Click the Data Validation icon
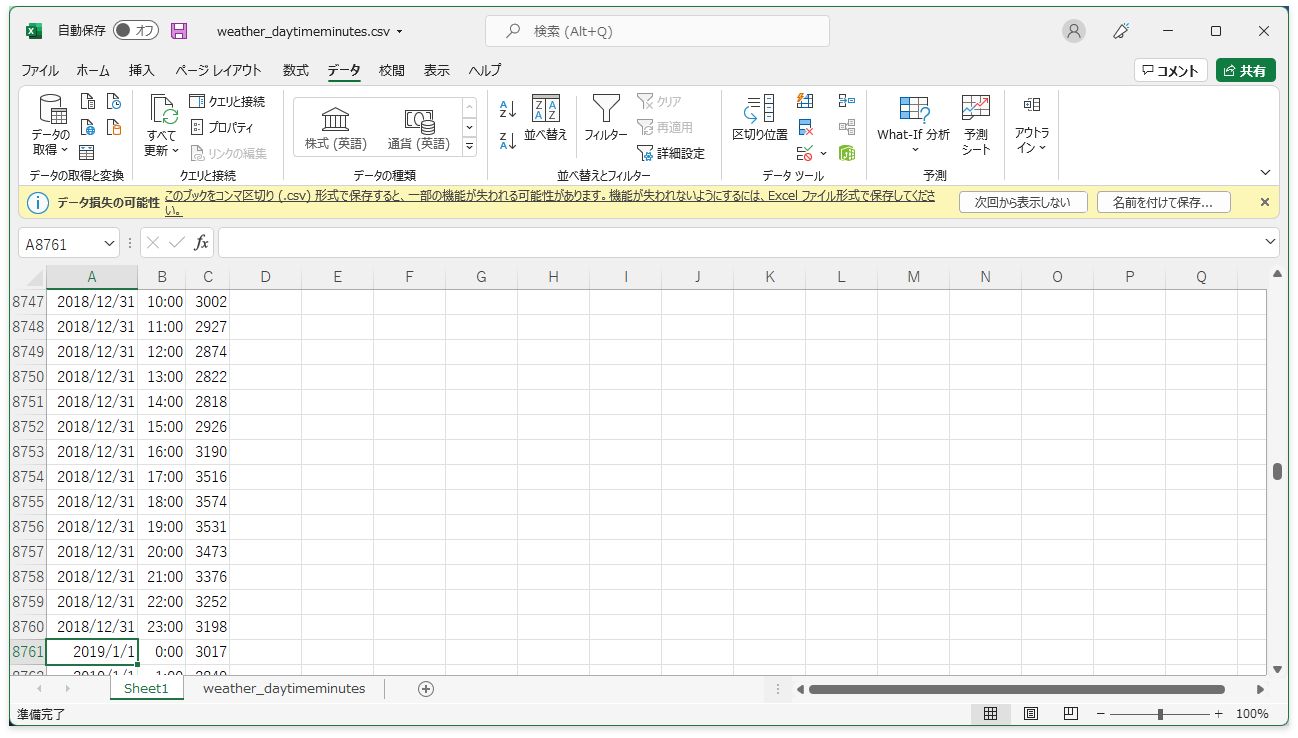Image resolution: width=1298 pixels, height=738 pixels. pos(805,153)
